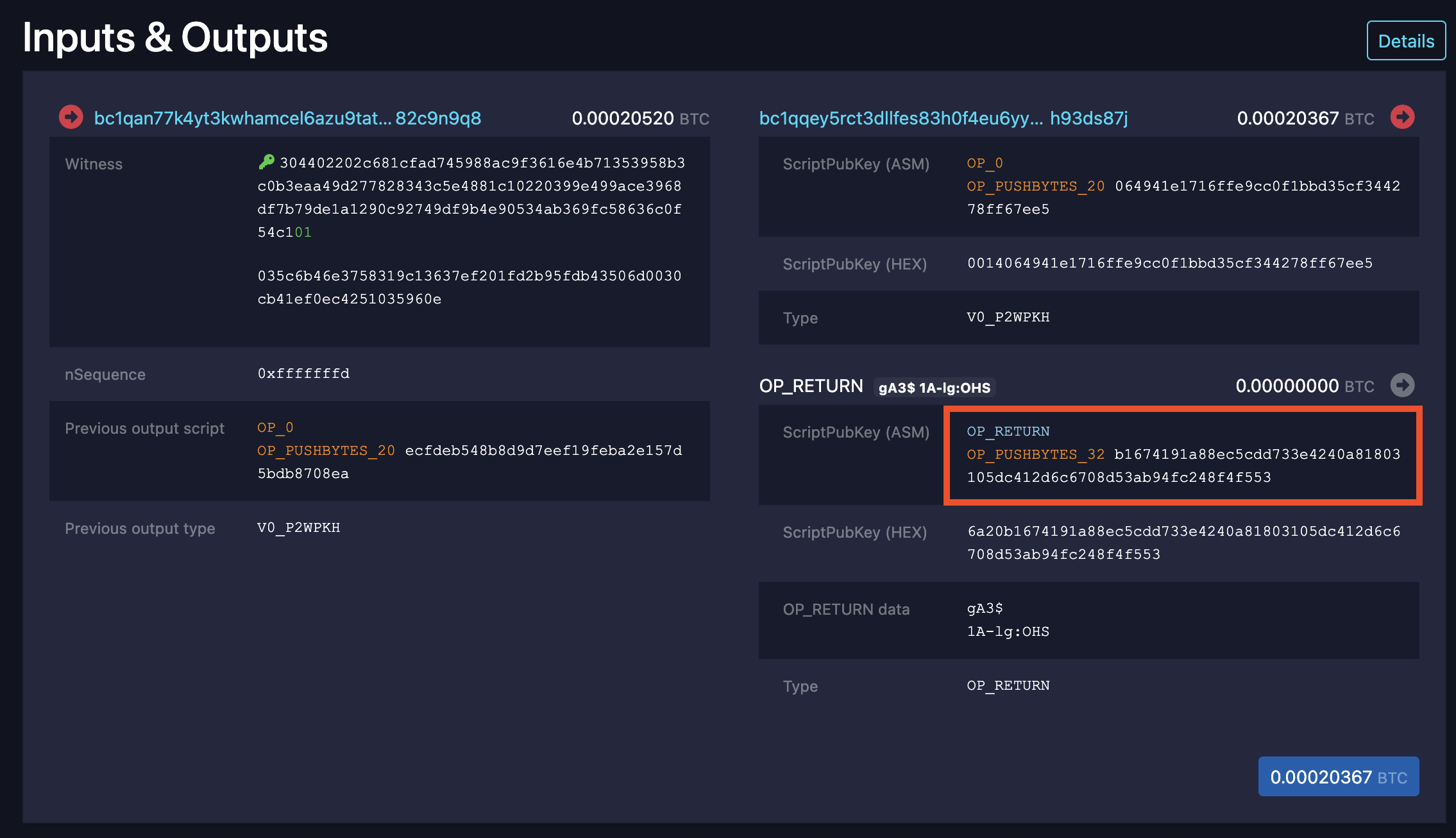The image size is (1456, 838).
Task: Click the red arrow icon beside output address
Action: click(x=1403, y=117)
